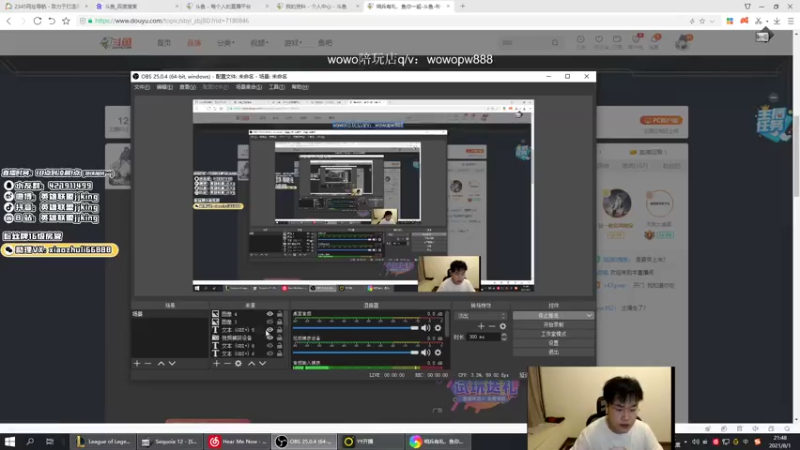Click the OBS 工作室模式 (Studio Mode) button

click(554, 334)
